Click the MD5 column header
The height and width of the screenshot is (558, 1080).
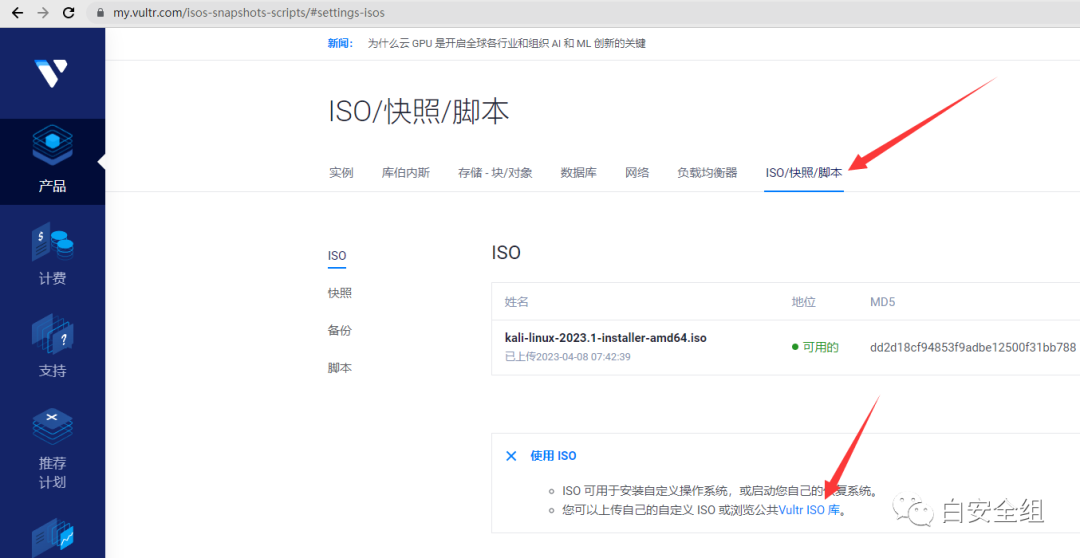point(882,302)
